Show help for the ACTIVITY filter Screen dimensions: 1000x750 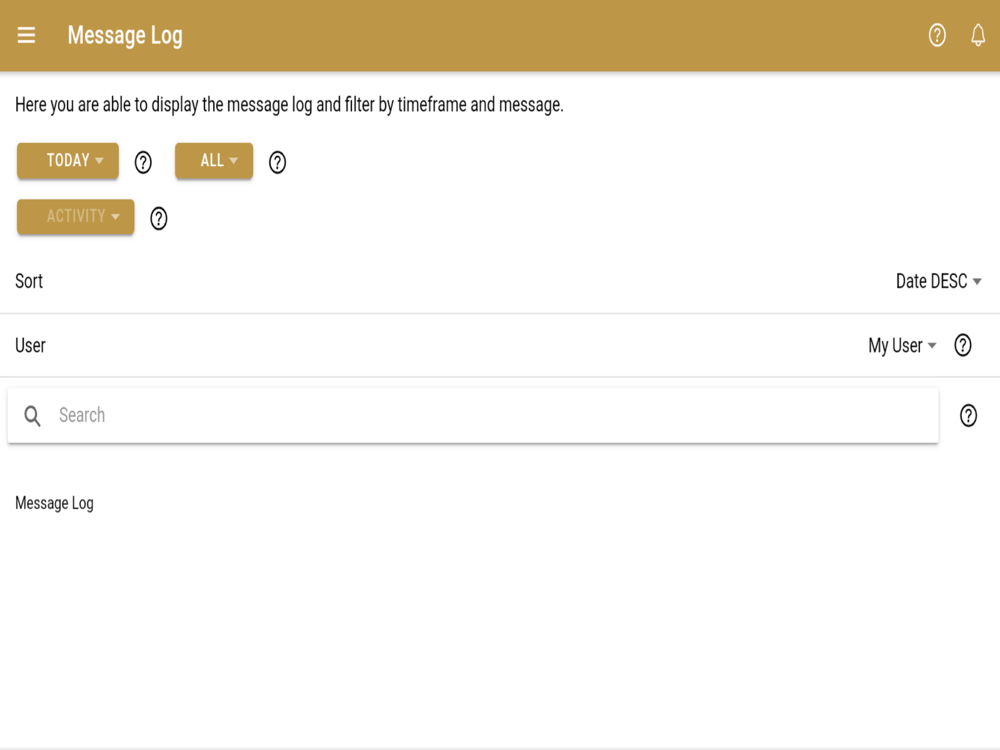click(x=158, y=218)
